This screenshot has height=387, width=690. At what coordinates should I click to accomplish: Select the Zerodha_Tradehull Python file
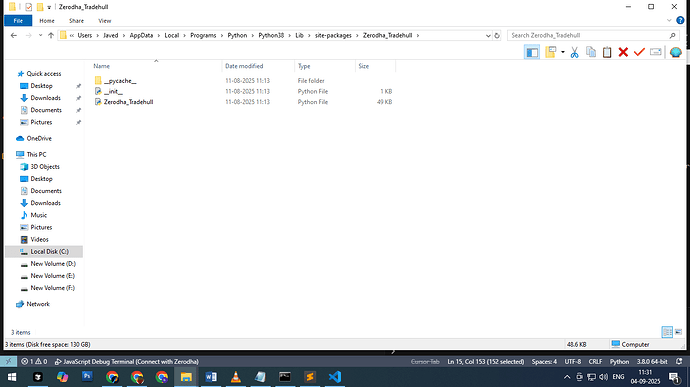[128, 102]
